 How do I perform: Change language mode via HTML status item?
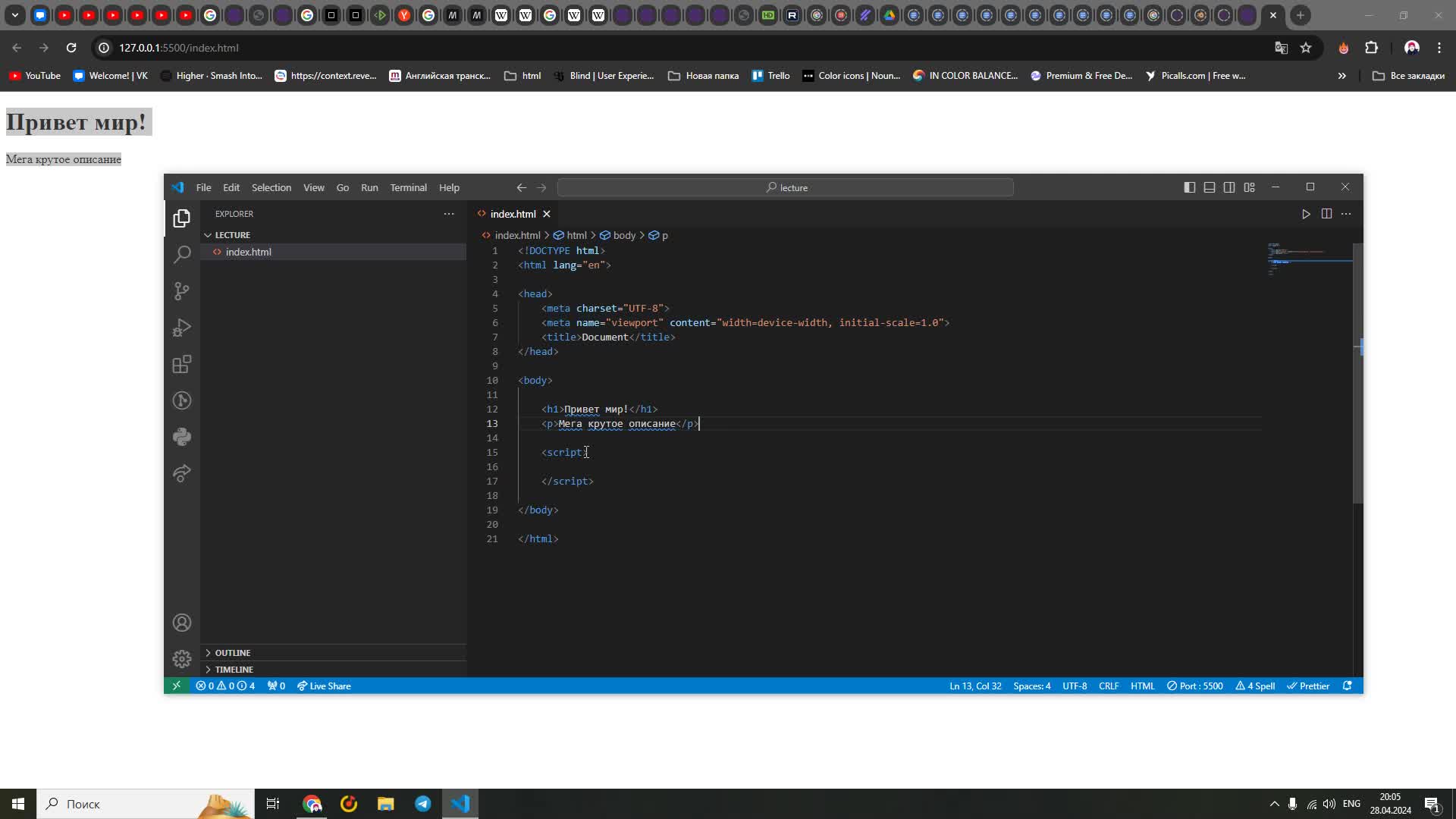click(x=1142, y=686)
